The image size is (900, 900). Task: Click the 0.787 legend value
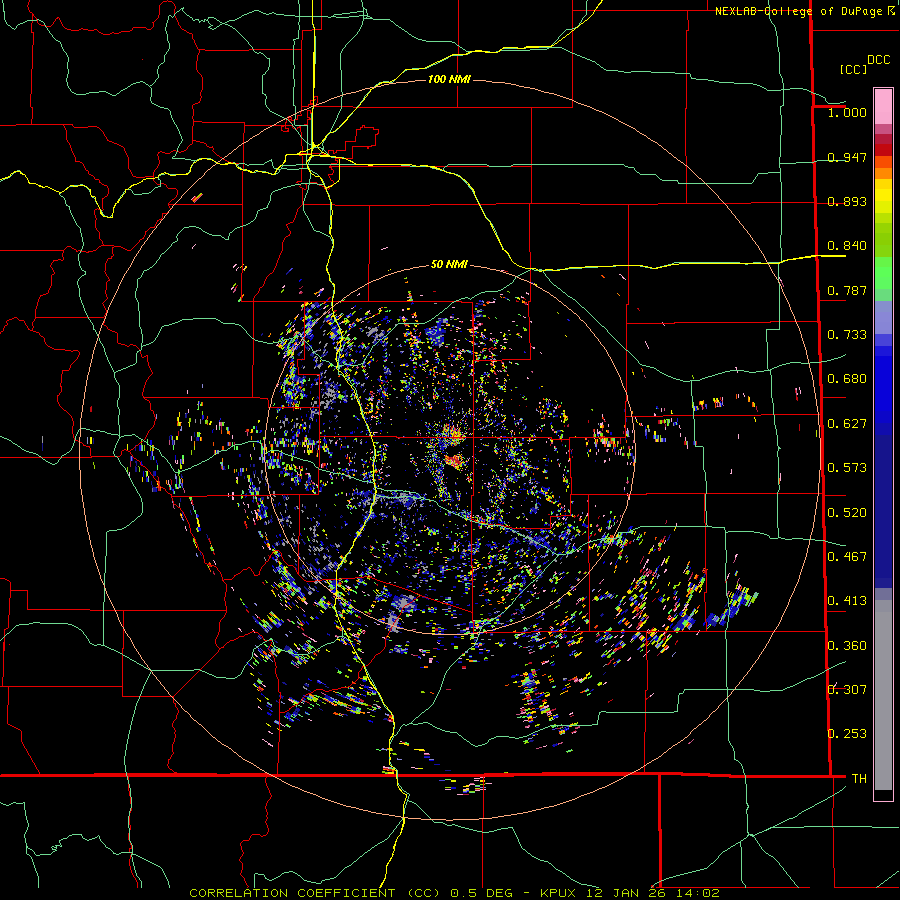point(847,290)
